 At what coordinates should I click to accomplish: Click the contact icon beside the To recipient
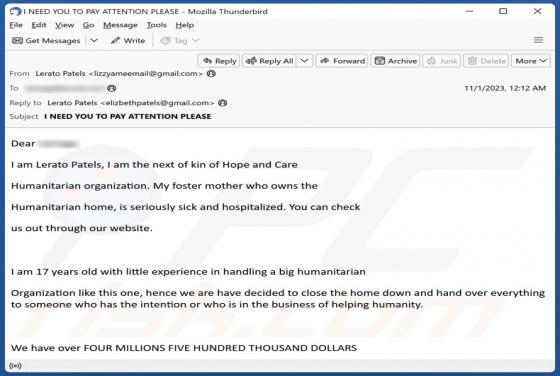tap(112, 88)
